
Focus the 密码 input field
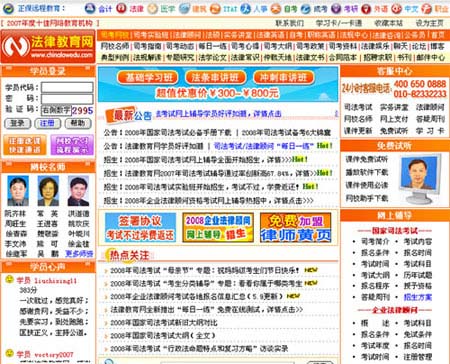point(67,99)
